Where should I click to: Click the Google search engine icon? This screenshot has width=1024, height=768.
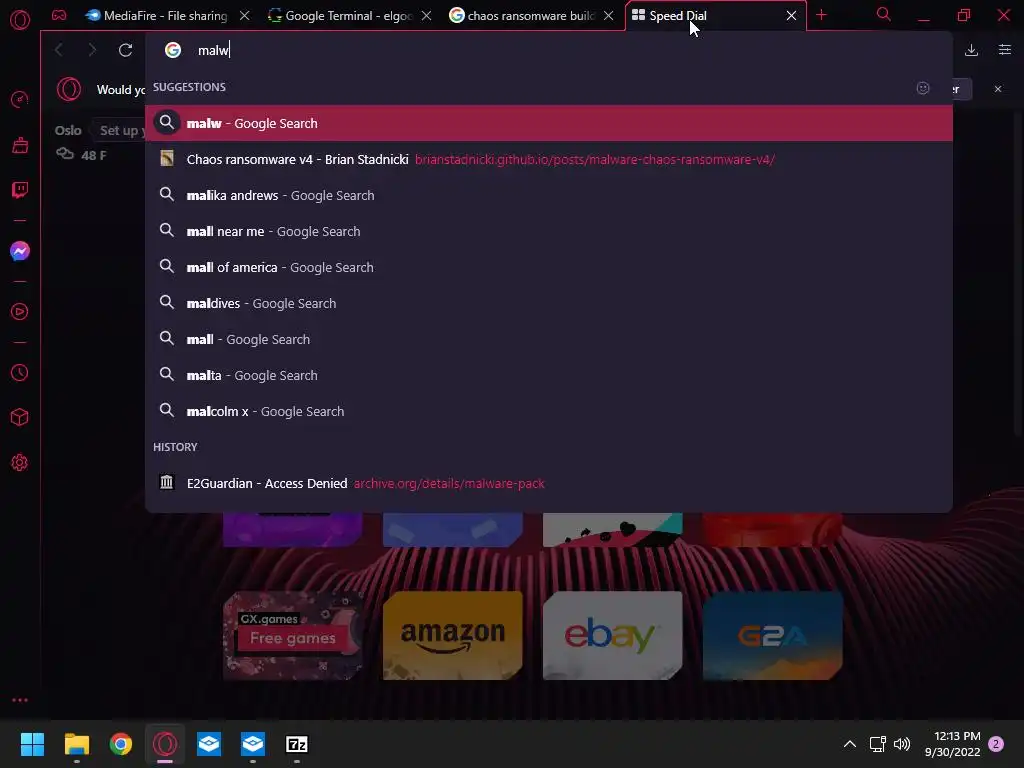click(172, 50)
